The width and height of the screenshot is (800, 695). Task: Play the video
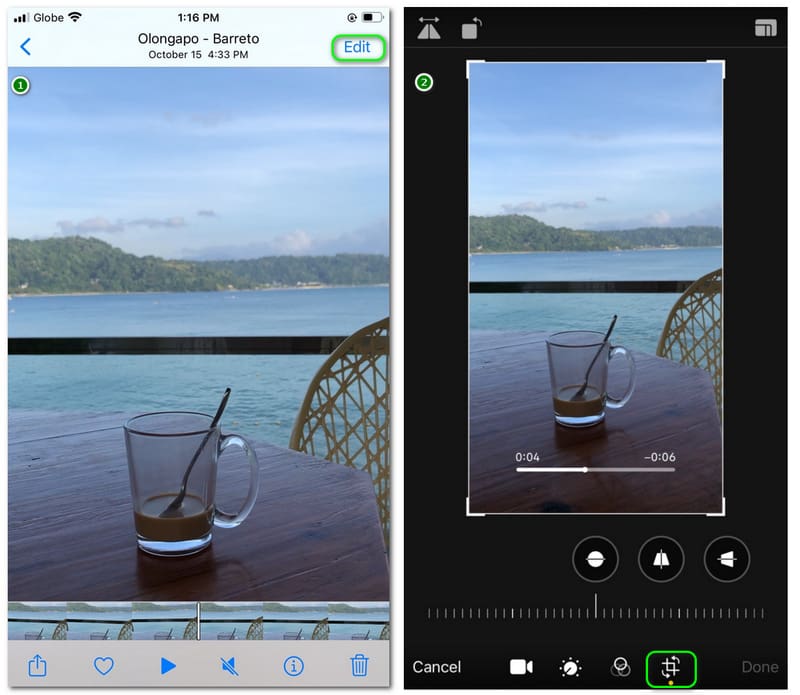(167, 666)
